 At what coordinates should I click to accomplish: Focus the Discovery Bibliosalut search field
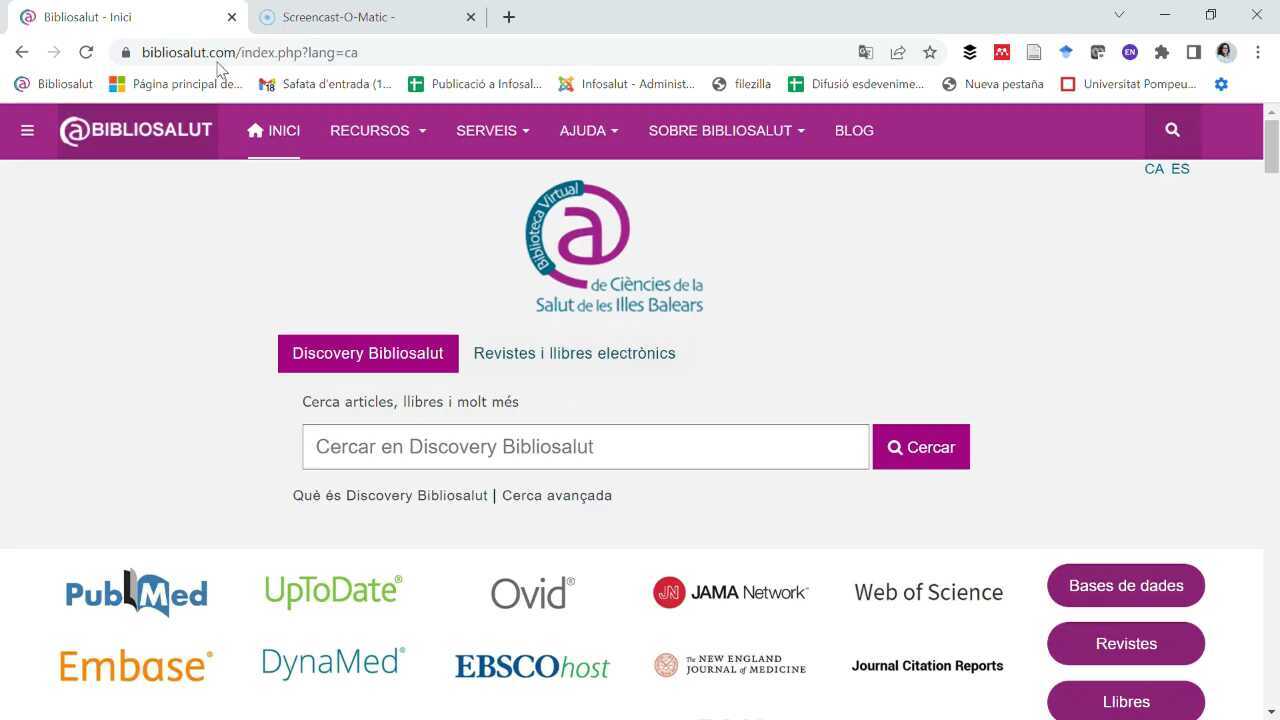point(586,447)
